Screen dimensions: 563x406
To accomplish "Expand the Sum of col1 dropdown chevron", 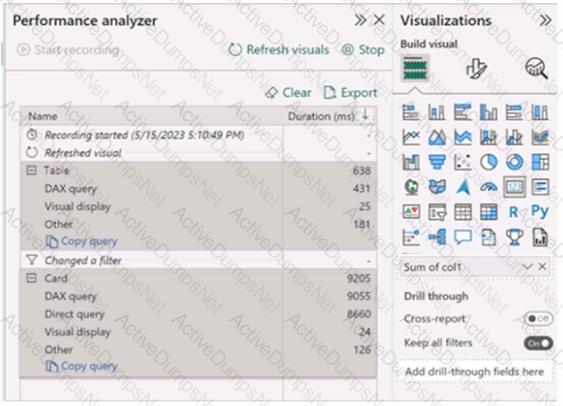I will 527,267.
